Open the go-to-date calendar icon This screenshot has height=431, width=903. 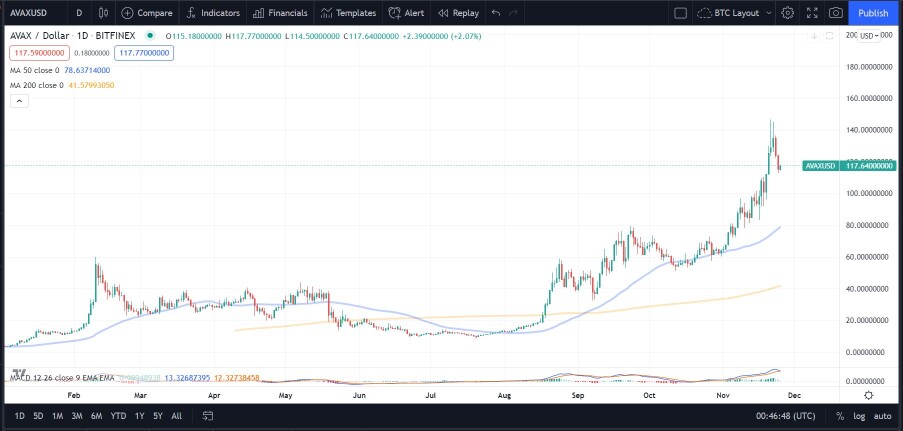(x=208, y=415)
